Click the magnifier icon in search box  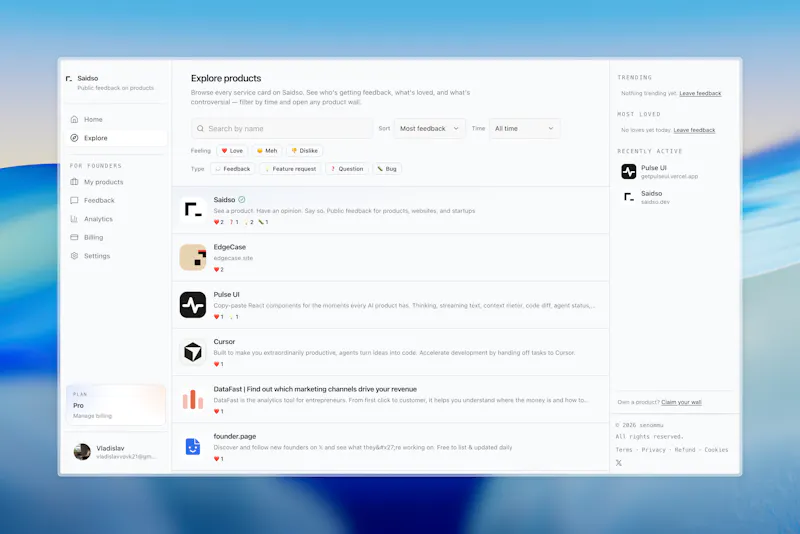[x=201, y=129]
